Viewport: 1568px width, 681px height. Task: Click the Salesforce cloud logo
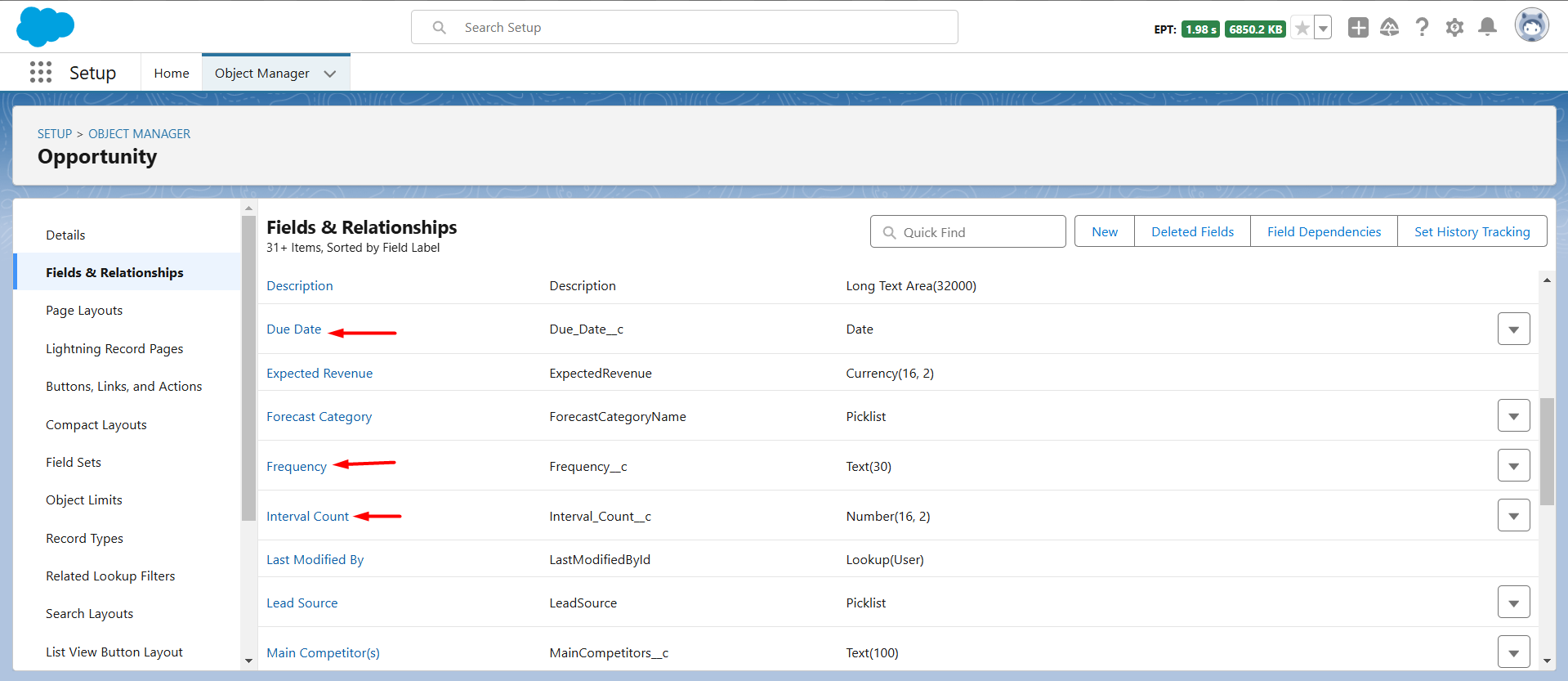click(x=45, y=26)
